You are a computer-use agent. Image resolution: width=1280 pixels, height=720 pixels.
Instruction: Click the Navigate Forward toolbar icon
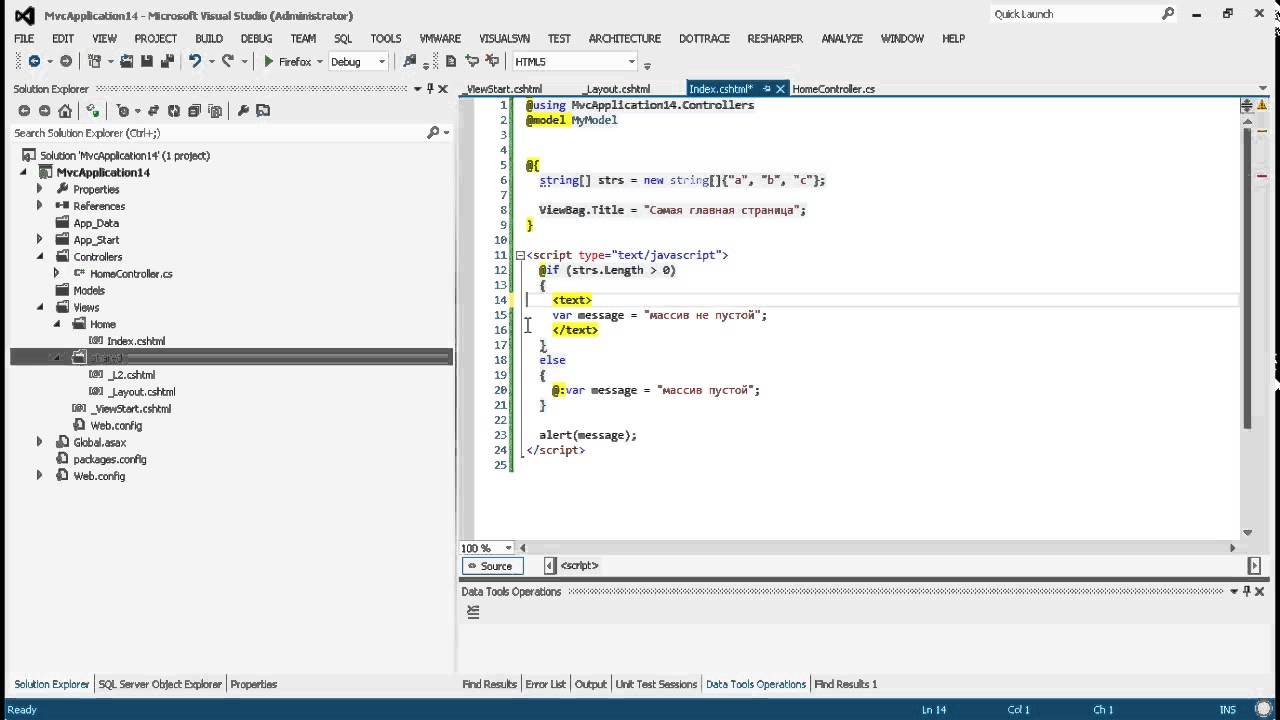tap(66, 61)
